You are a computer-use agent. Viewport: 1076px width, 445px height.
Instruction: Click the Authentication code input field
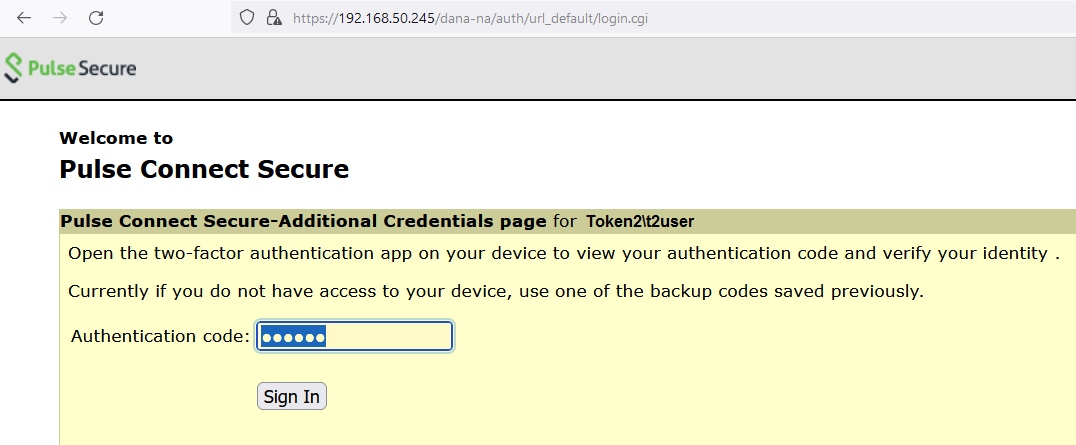coord(354,336)
